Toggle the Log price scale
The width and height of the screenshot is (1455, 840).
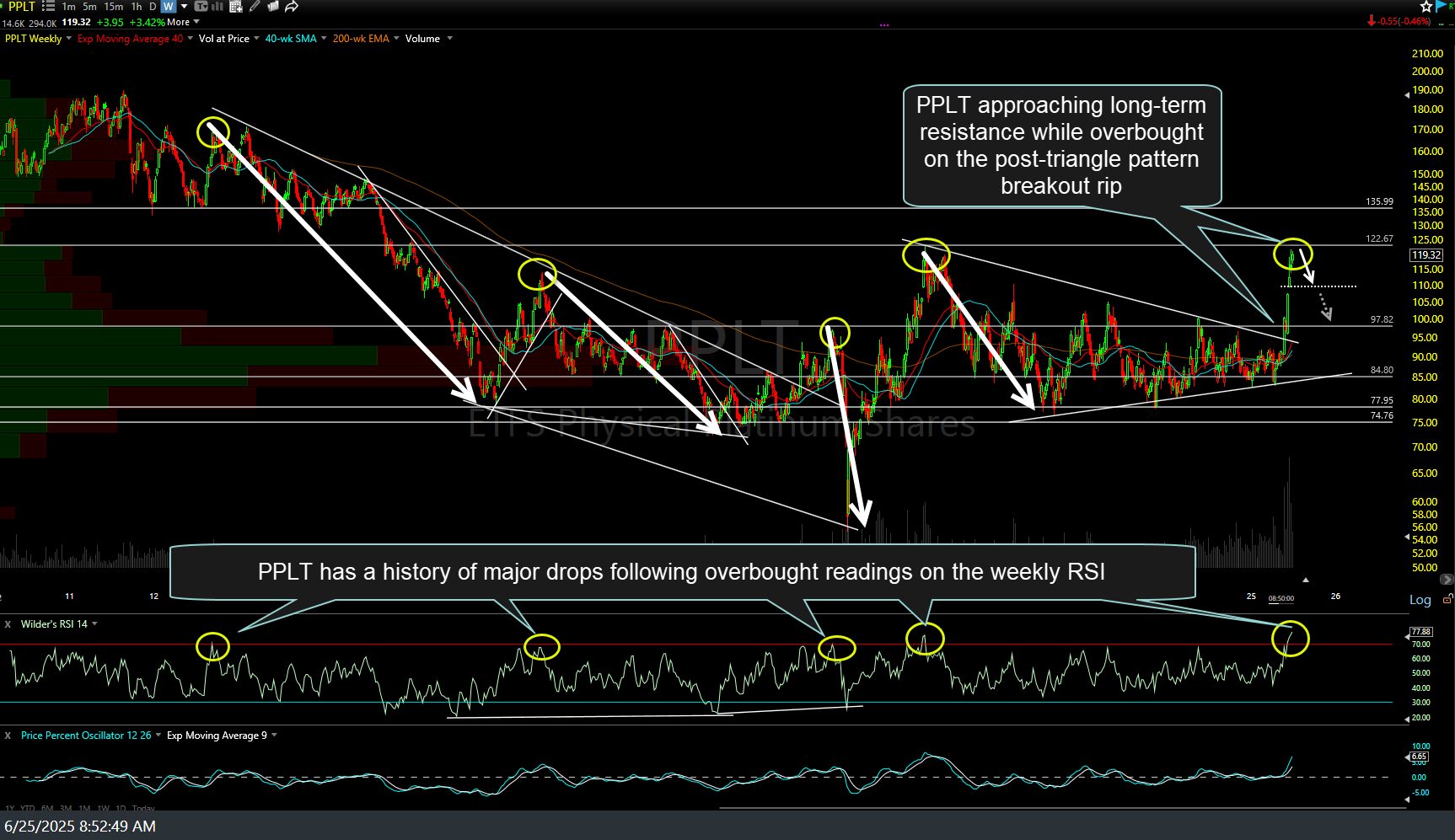1420,600
